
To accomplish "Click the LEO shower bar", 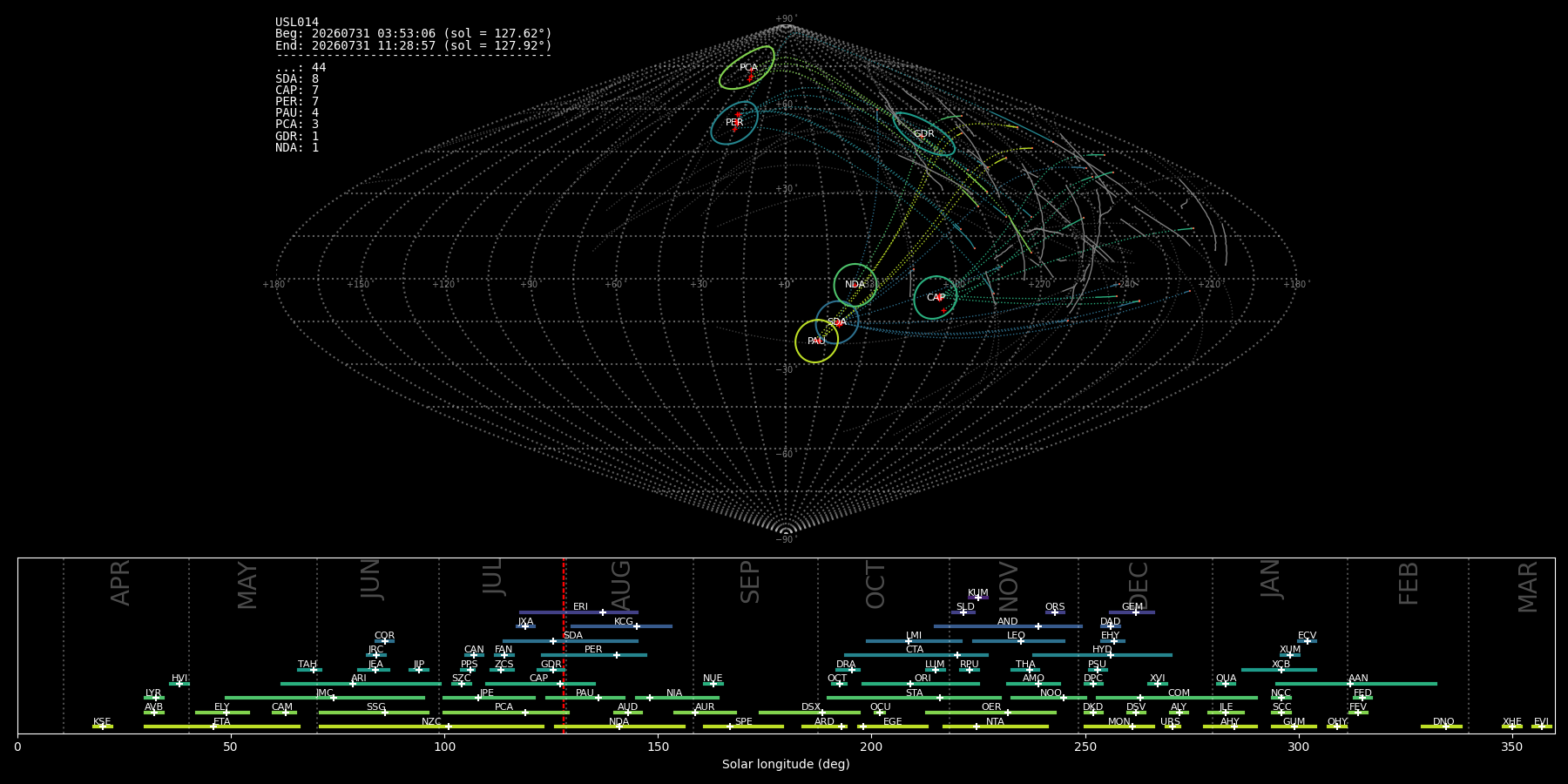I will tap(1018, 641).
